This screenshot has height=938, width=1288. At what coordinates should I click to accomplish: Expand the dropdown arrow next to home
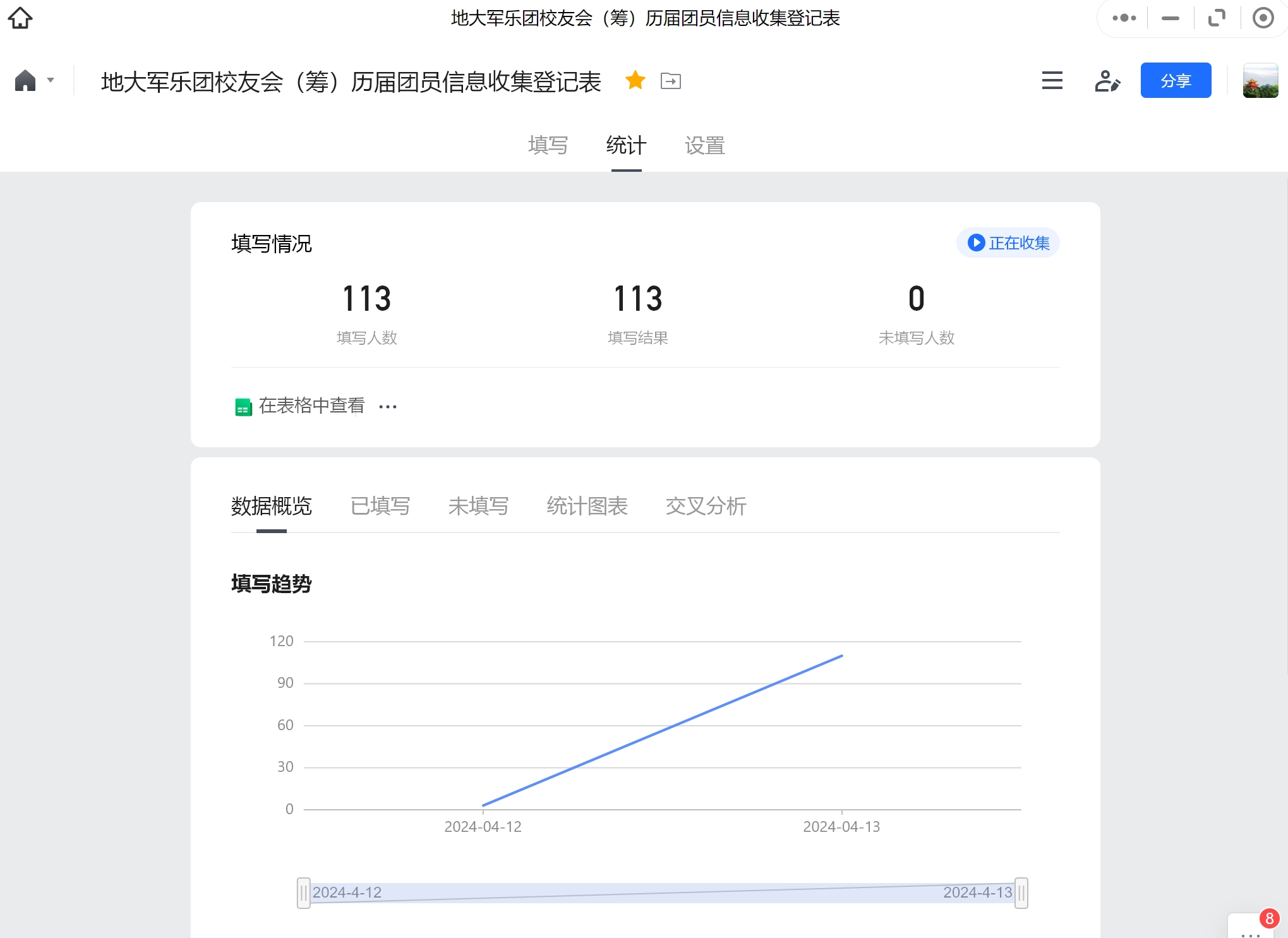click(x=51, y=80)
